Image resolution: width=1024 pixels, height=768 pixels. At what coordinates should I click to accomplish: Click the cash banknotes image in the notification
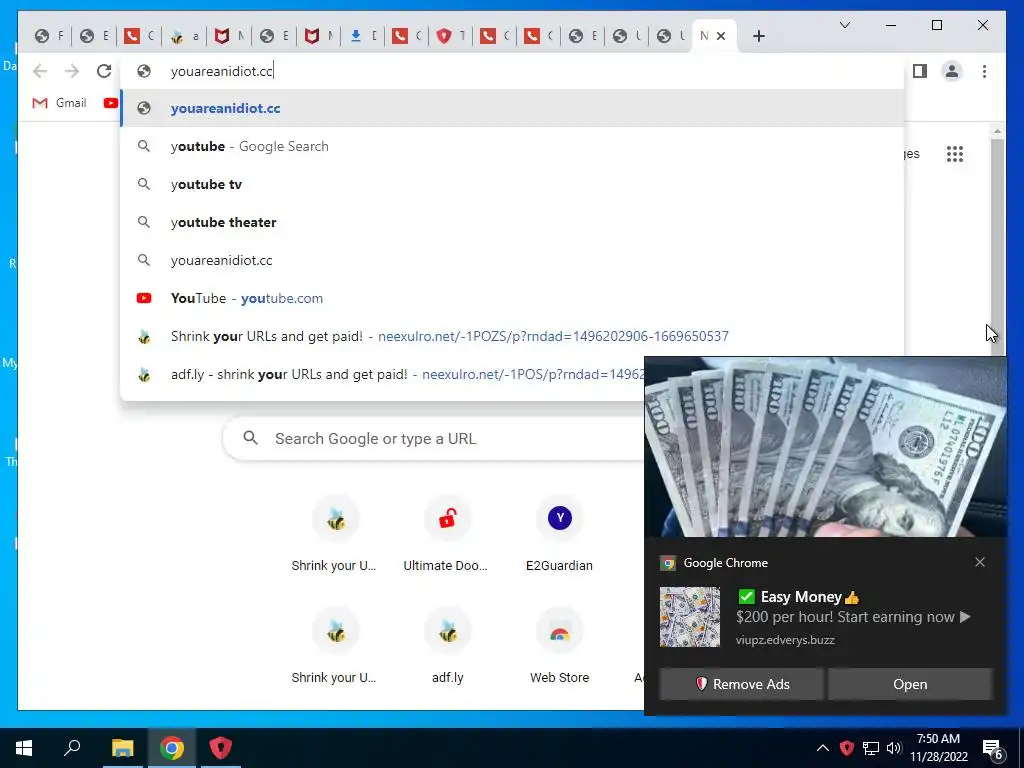(825, 447)
